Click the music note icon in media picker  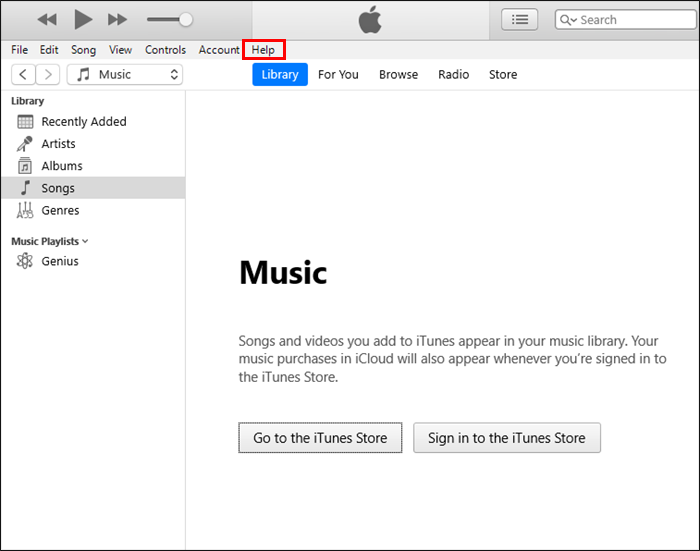83,74
